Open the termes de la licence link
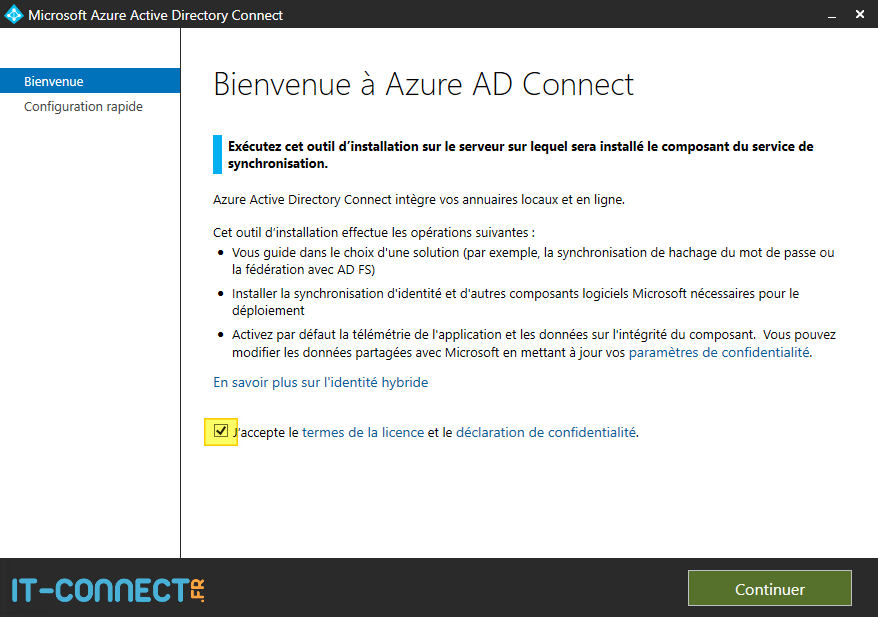The height and width of the screenshot is (617, 878). tap(363, 433)
